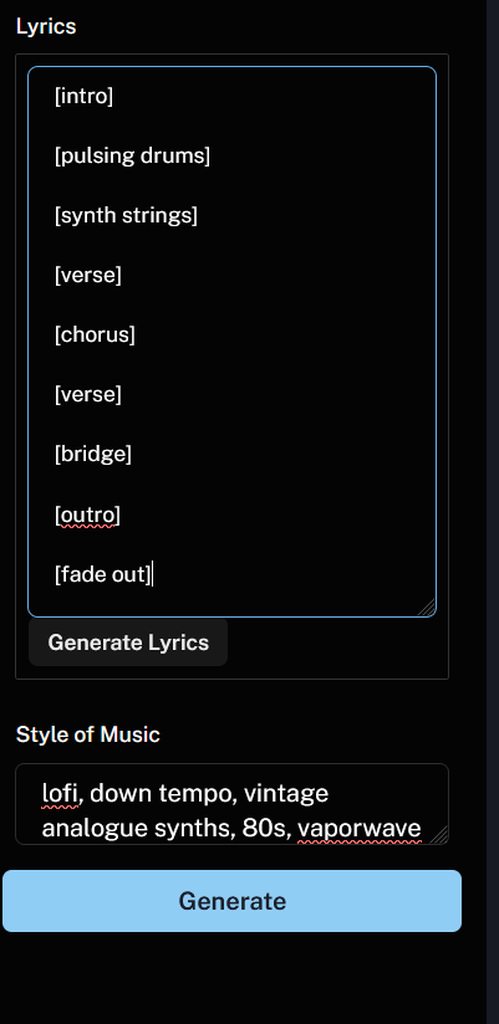Click the Style of Music label
499x1024 pixels.
88,734
